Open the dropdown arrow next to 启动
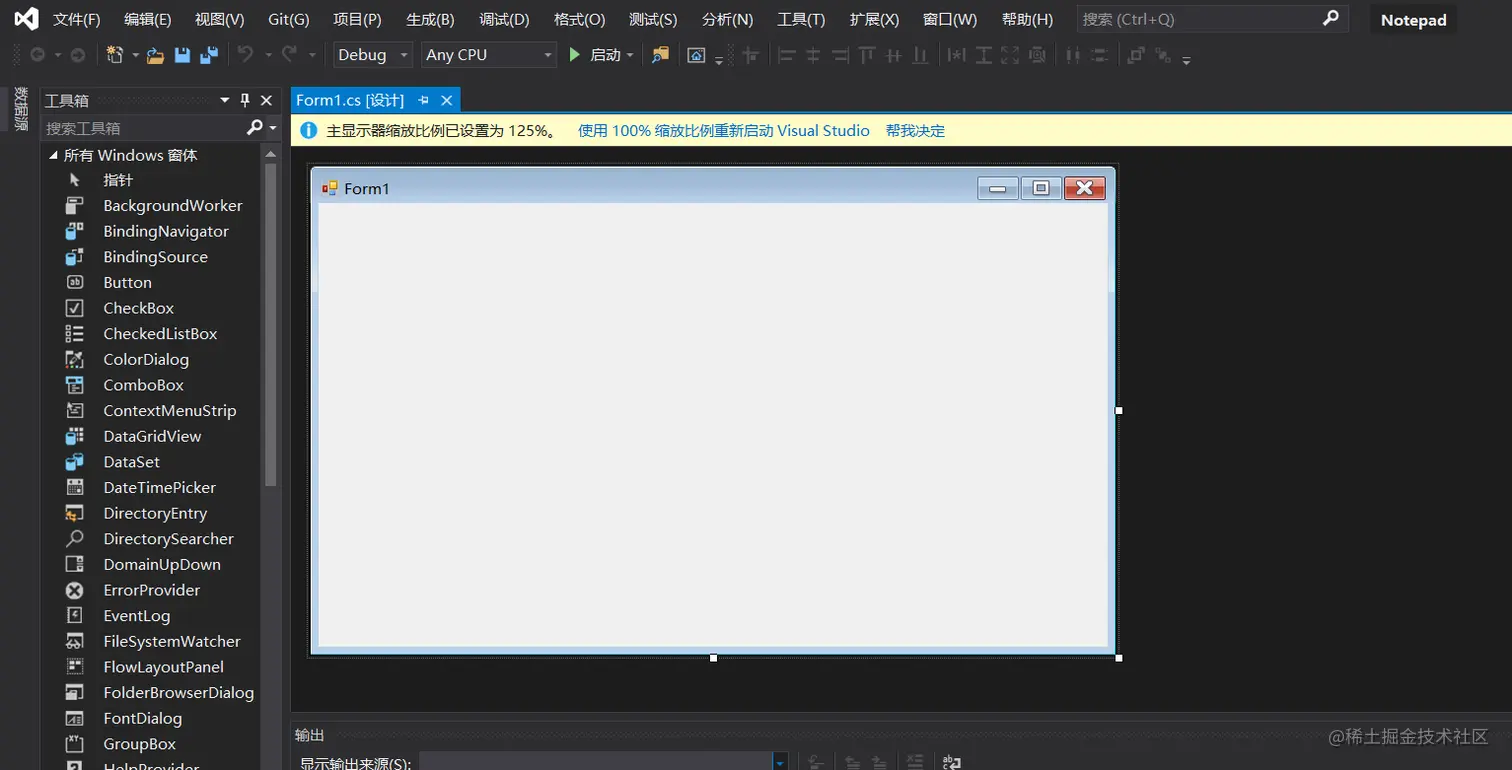Viewport: 1512px width, 770px height. [x=630, y=55]
